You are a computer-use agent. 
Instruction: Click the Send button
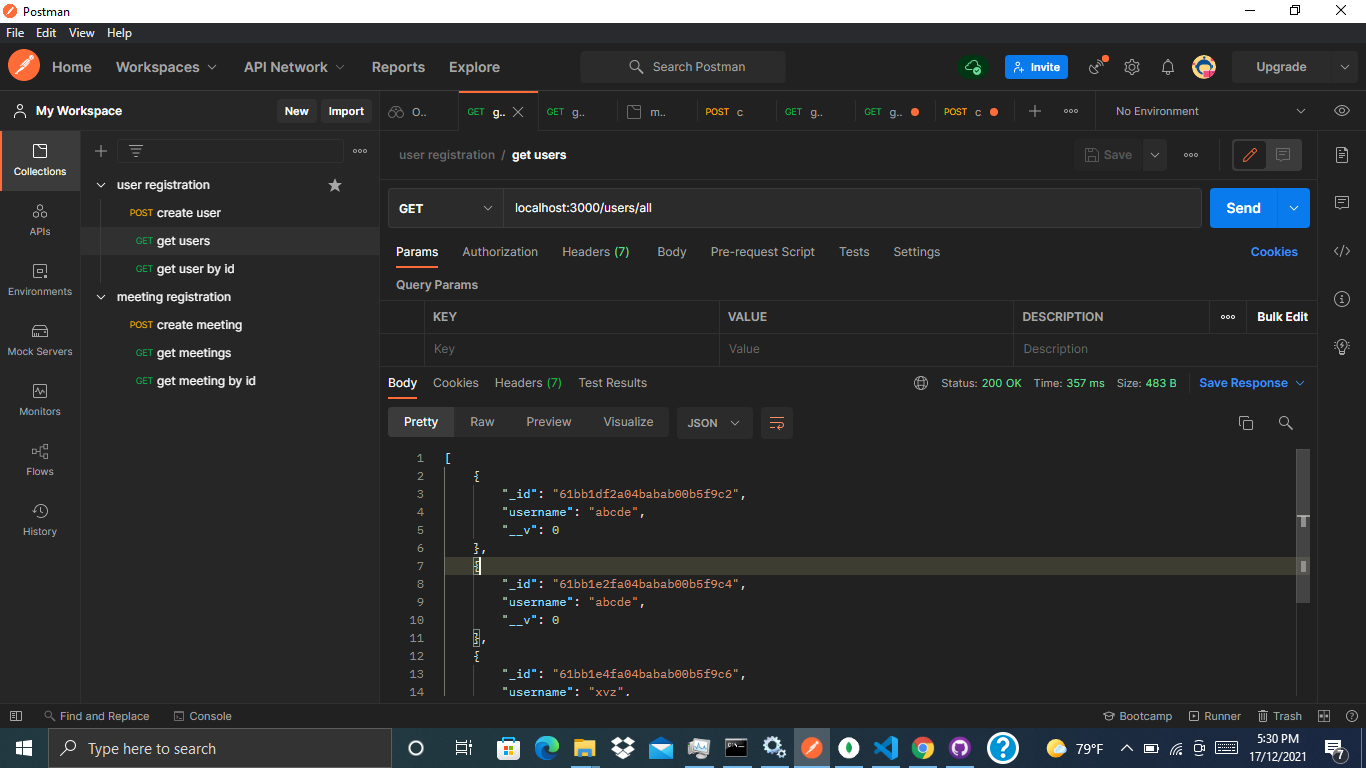(1244, 208)
